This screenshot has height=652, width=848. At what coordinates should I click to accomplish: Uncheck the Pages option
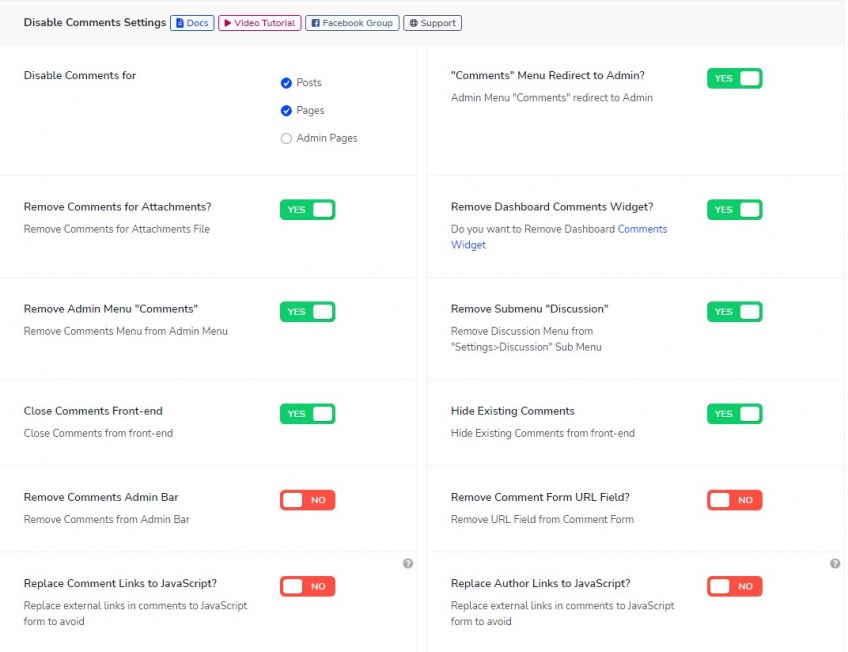click(287, 111)
